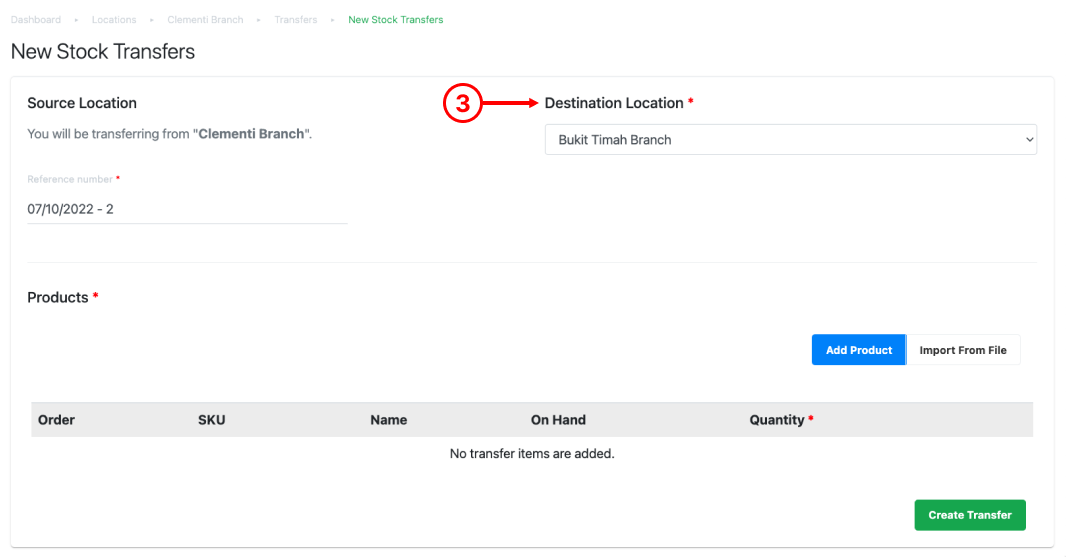Screen dimensions: 1066x557
Task: Click the Create Transfer button
Action: click(969, 515)
